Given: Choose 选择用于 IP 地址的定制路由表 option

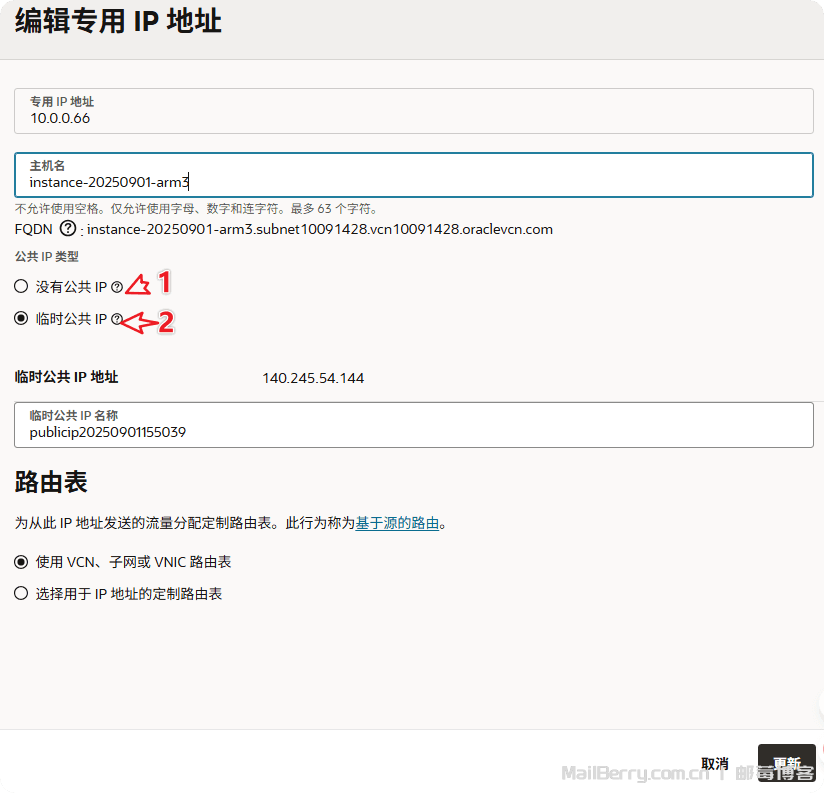Looking at the screenshot, I should pyautogui.click(x=21, y=594).
